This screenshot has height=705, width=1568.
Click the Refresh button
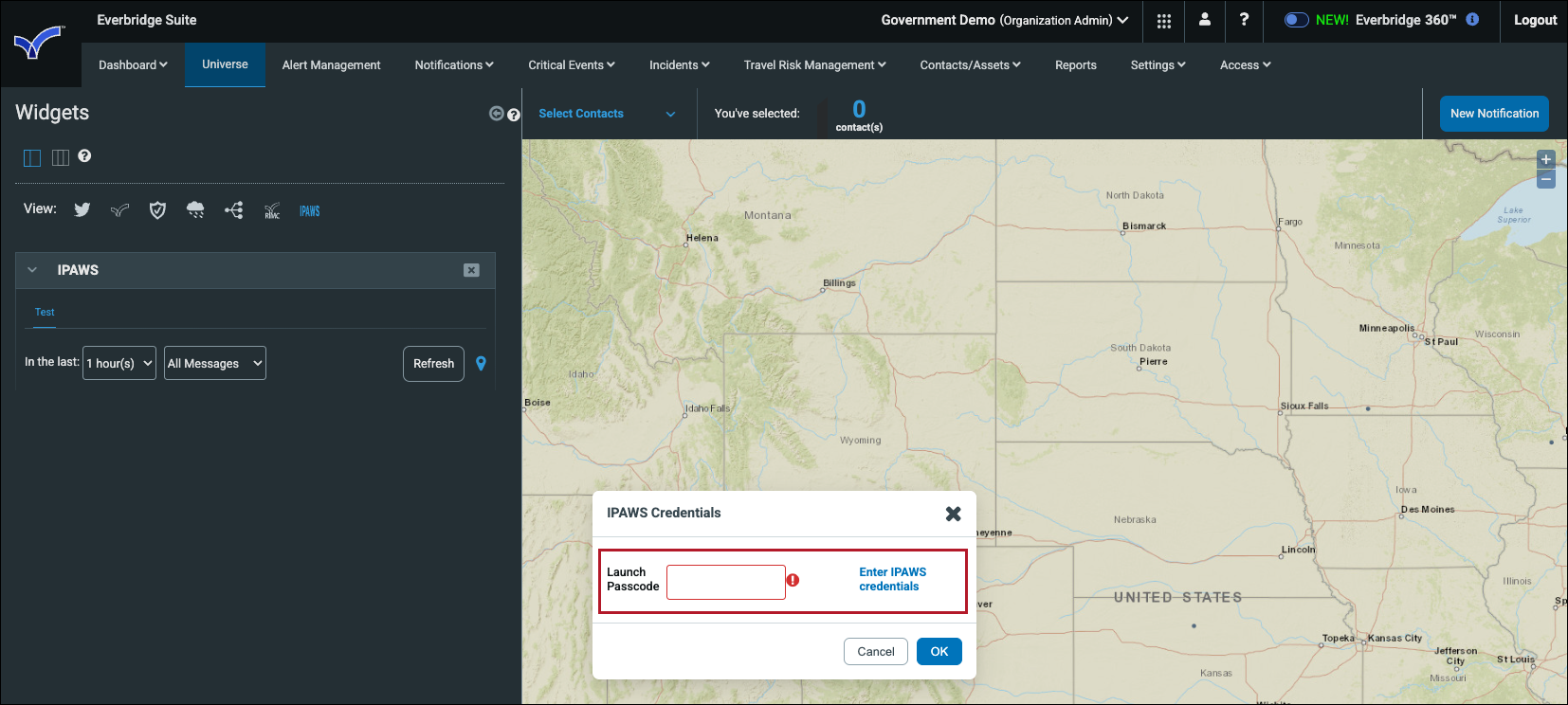pyautogui.click(x=433, y=364)
